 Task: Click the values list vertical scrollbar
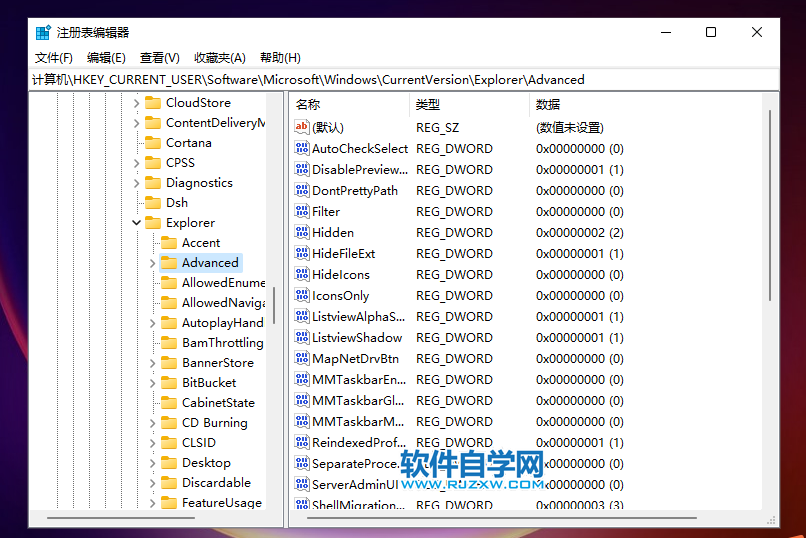(x=770, y=206)
